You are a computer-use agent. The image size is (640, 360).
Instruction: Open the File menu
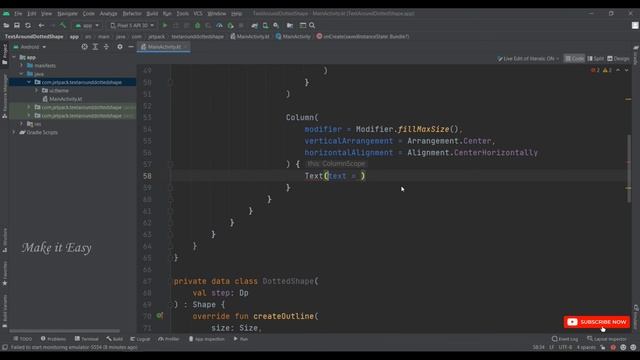[18, 13]
